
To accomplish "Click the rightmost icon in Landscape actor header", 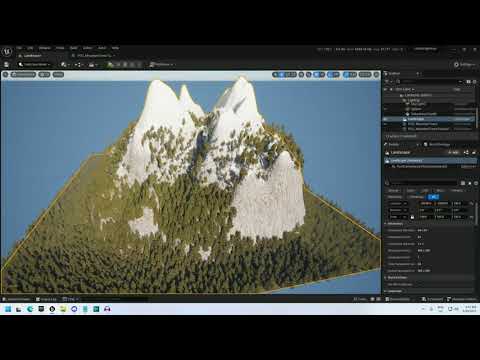I will pos(474,152).
